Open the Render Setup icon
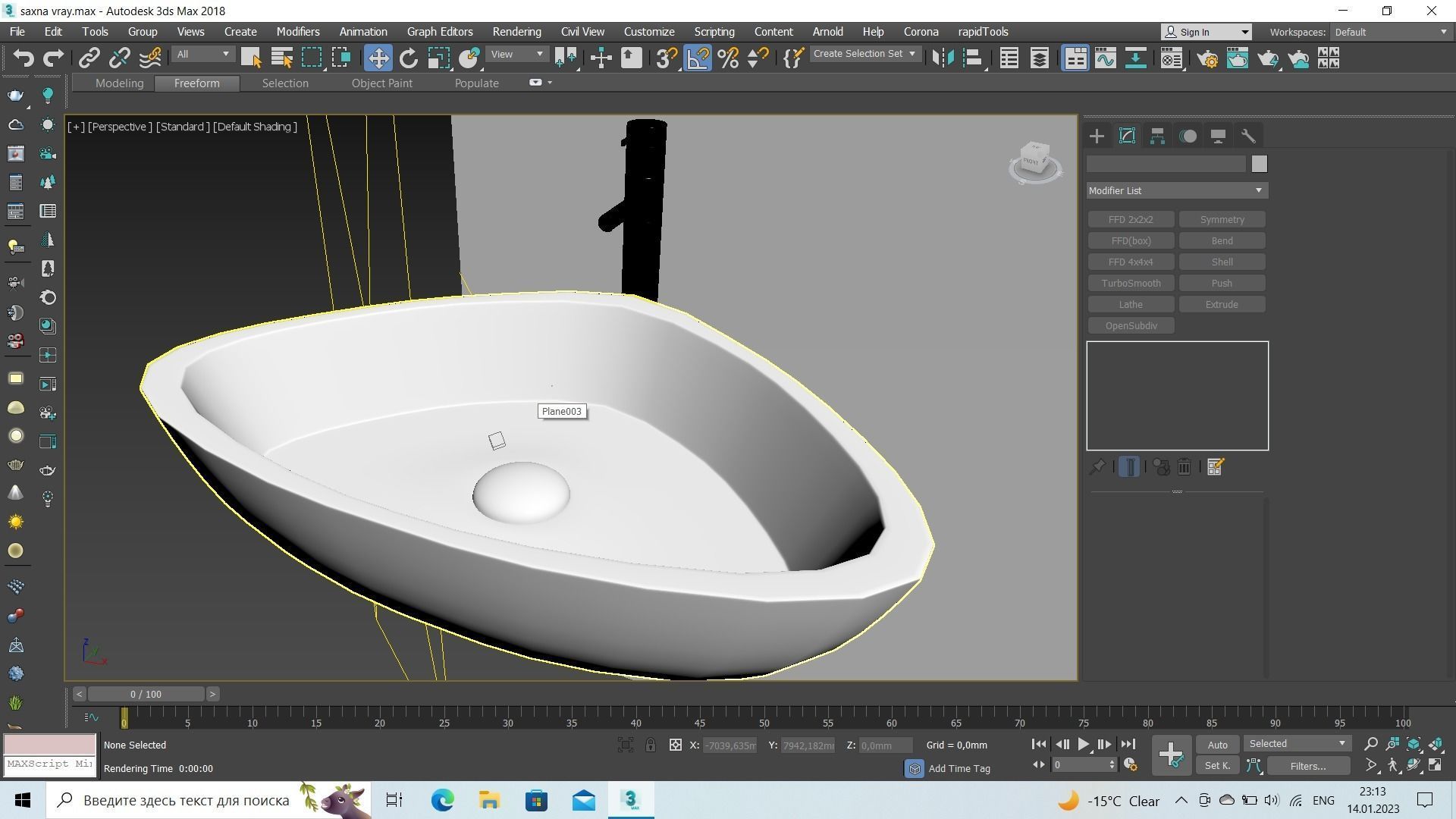Screen dimensions: 1456x819 (1207, 58)
